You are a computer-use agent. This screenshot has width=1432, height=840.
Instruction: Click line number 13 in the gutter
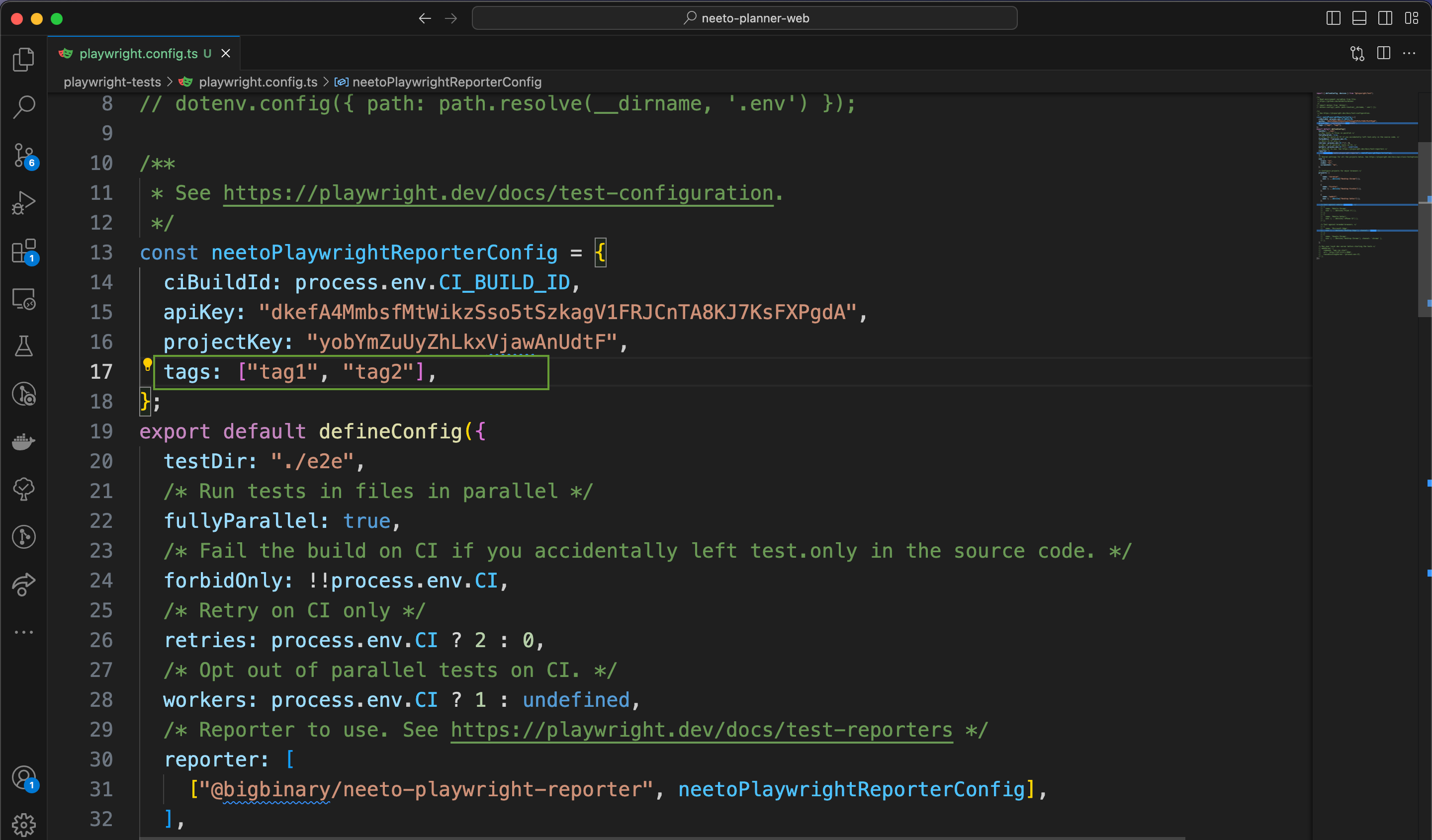(101, 252)
